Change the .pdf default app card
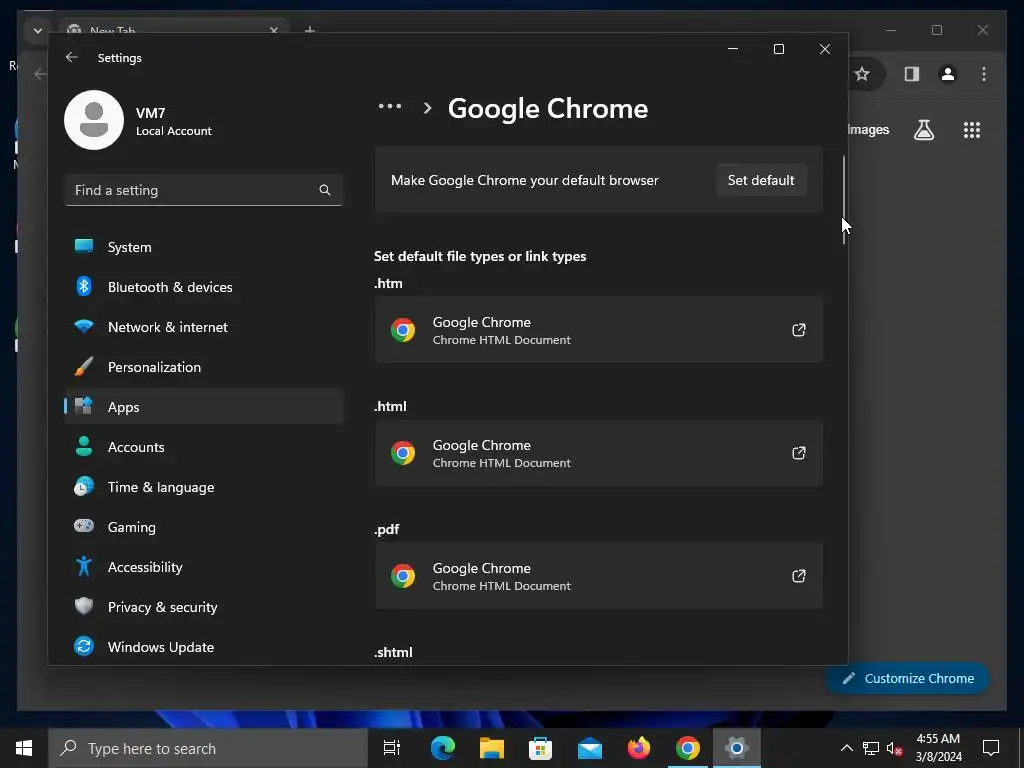 pos(598,576)
